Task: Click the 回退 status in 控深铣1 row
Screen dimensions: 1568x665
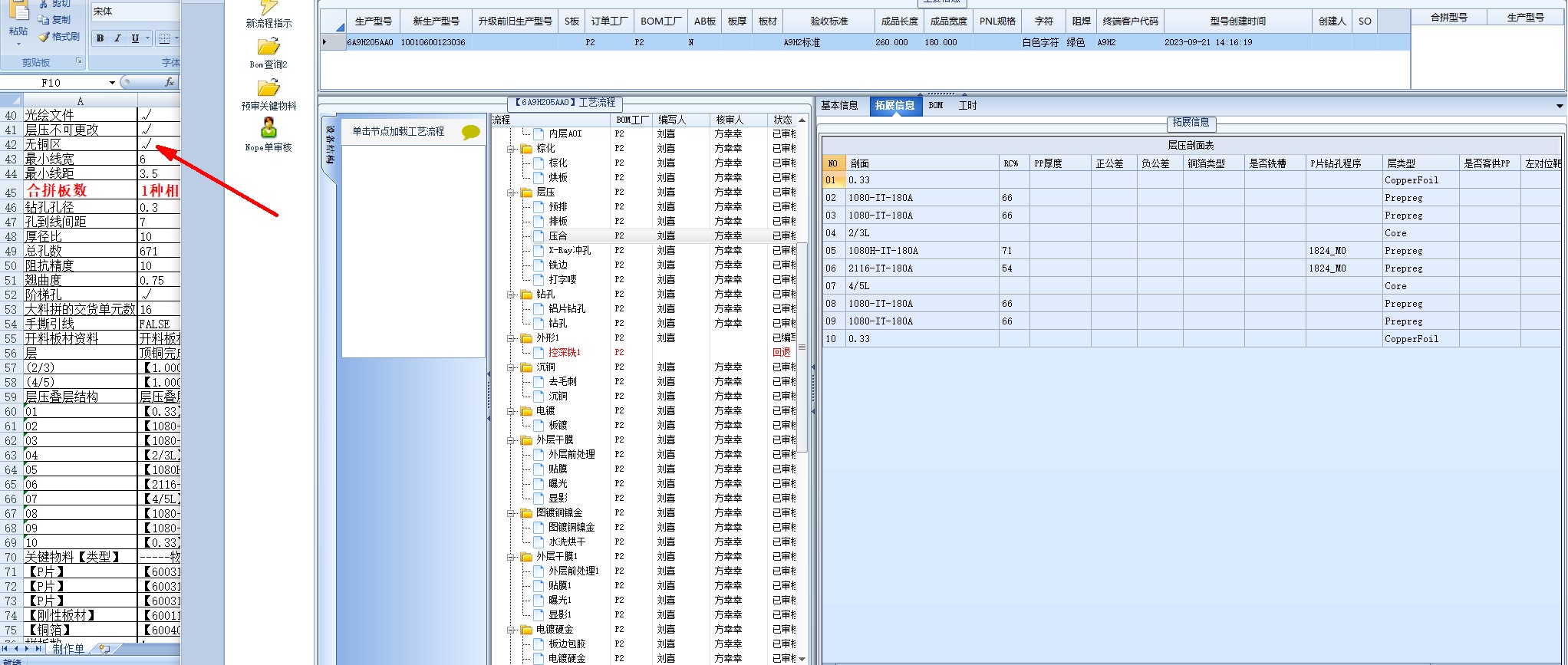Action: click(781, 353)
